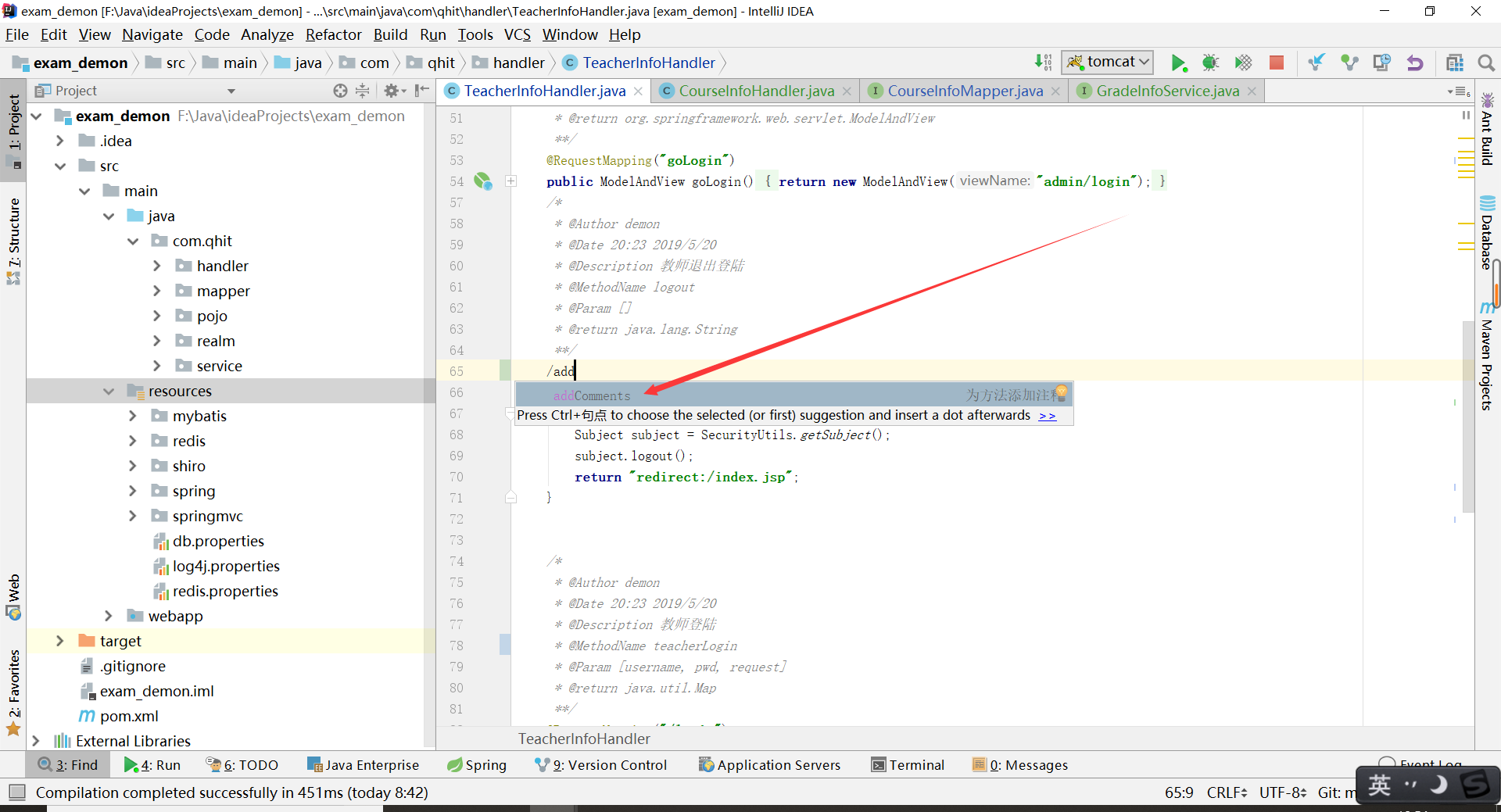Screen dimensions: 1501x812
Task: Switch to CourseInfoHandler.java tab
Action: tap(756, 91)
